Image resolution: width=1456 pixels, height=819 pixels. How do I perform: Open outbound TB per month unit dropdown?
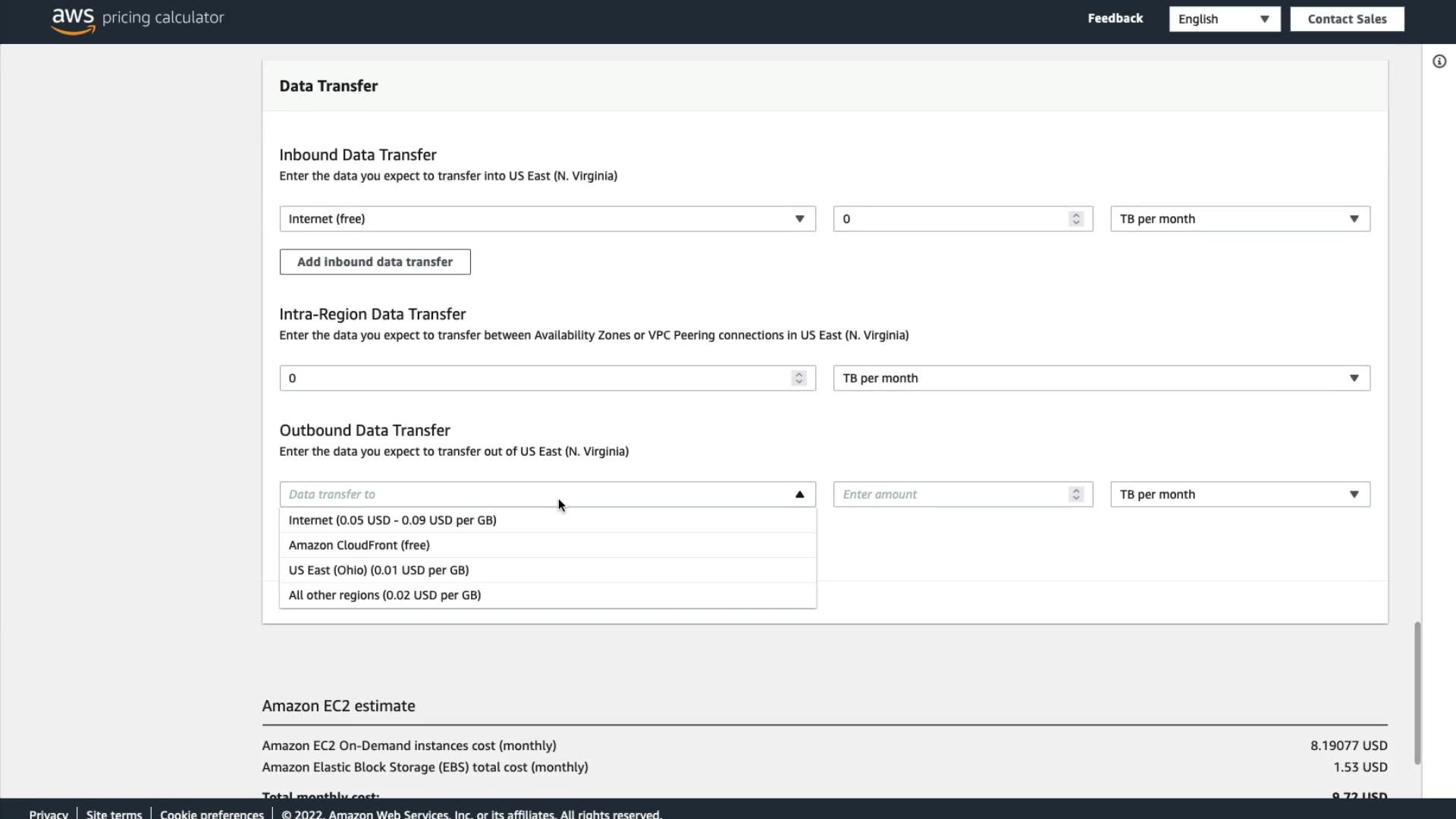point(1239,494)
